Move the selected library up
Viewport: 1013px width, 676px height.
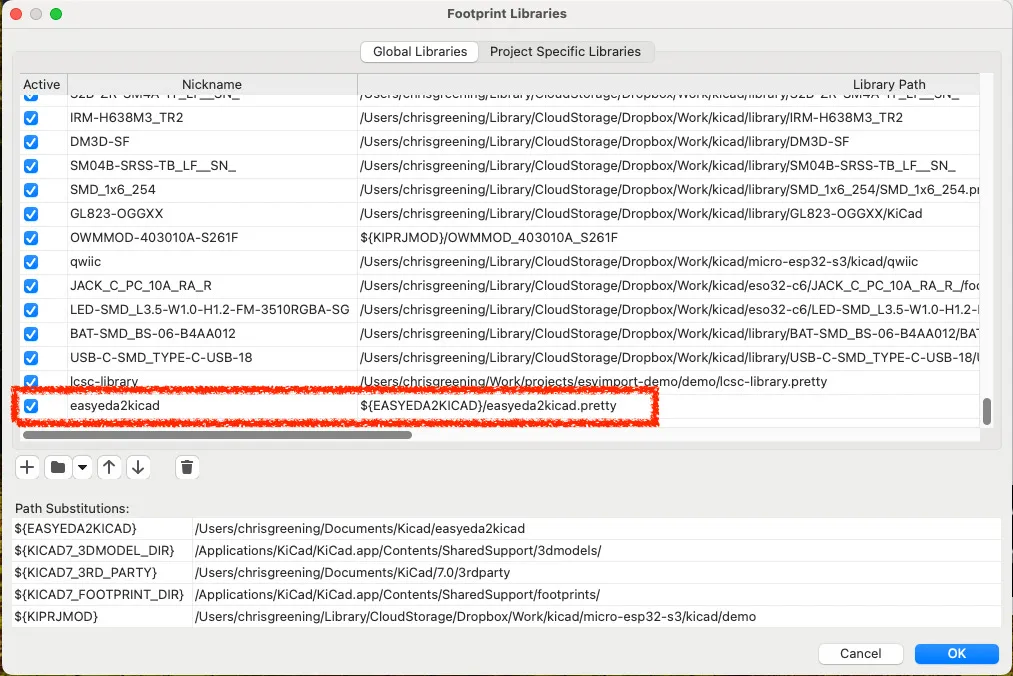pyautogui.click(x=109, y=467)
